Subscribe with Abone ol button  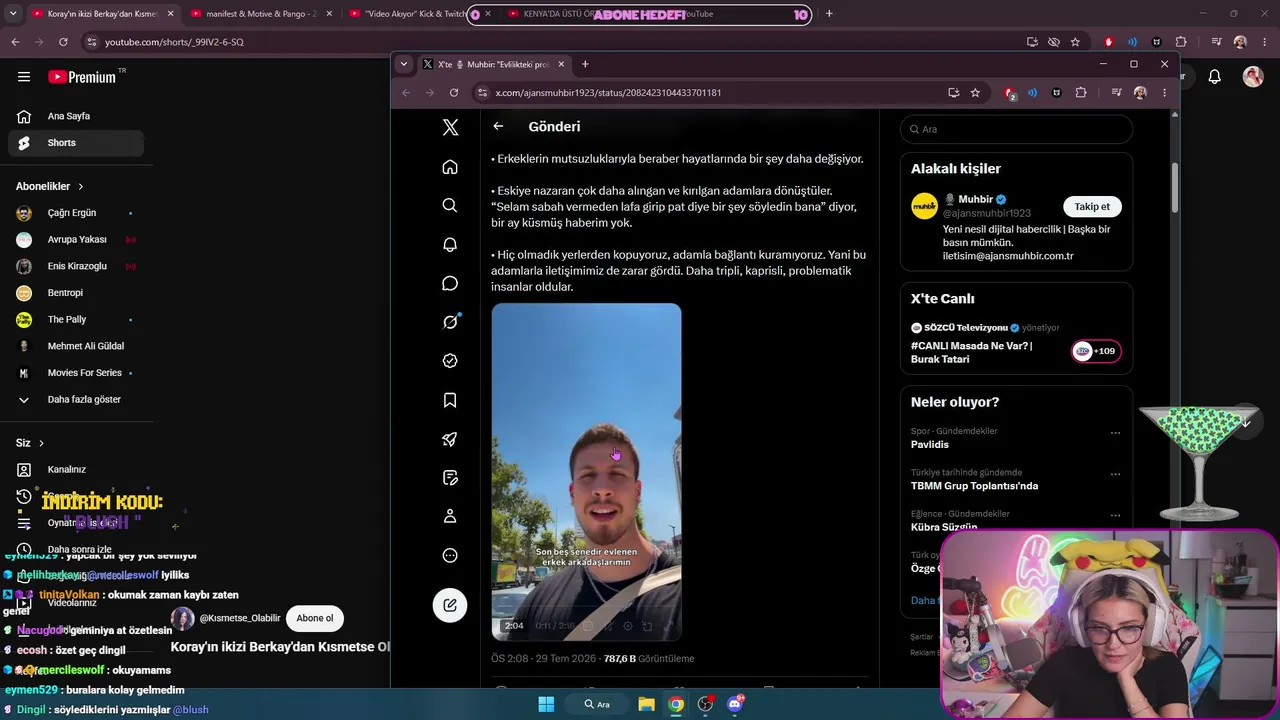[314, 618]
